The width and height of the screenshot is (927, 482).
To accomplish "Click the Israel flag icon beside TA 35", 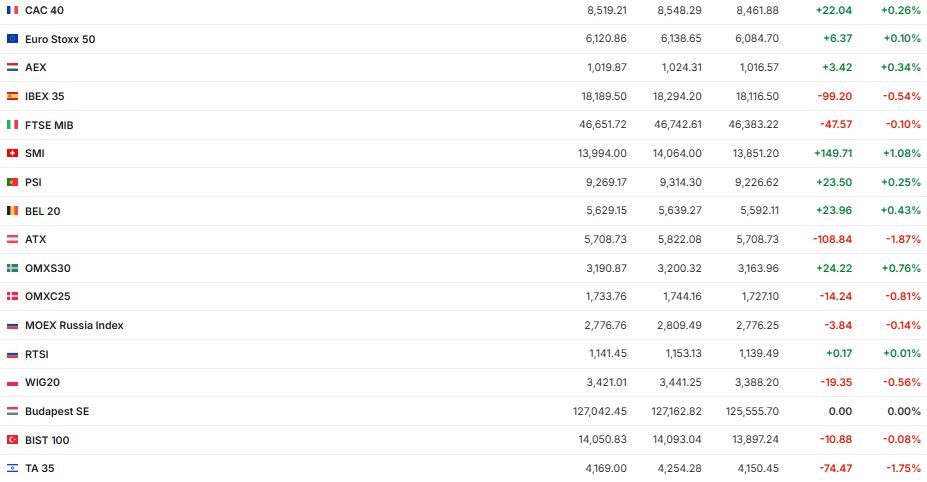I will 12,468.
